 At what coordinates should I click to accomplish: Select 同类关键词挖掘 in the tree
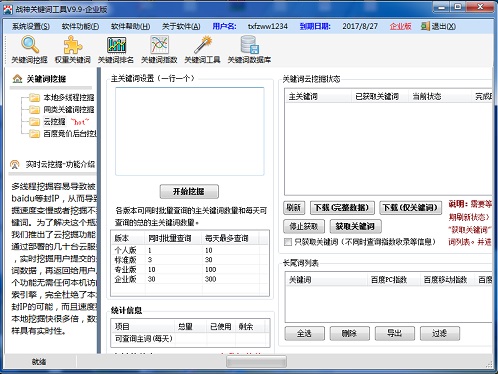[69, 110]
